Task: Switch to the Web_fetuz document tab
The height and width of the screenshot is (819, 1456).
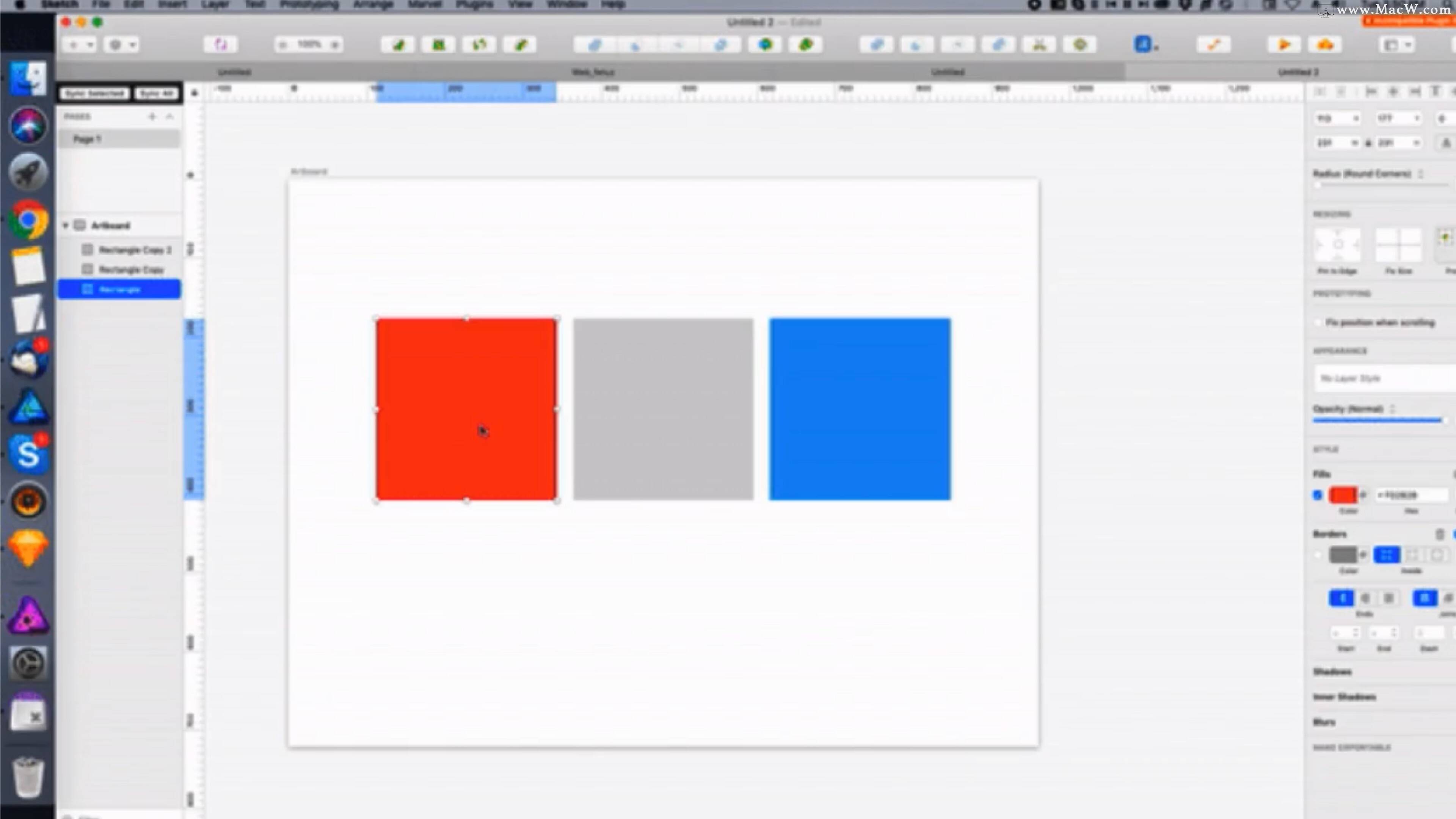Action: click(x=593, y=72)
